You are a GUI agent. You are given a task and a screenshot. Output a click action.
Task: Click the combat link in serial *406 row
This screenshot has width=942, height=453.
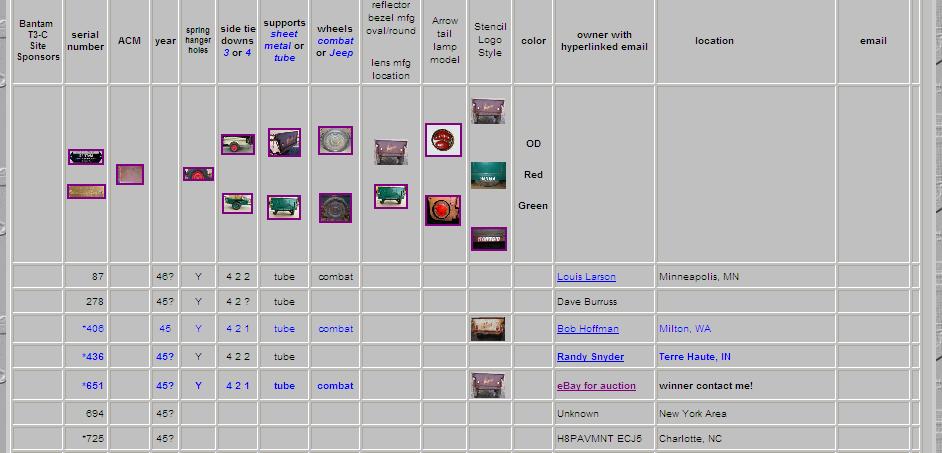335,329
